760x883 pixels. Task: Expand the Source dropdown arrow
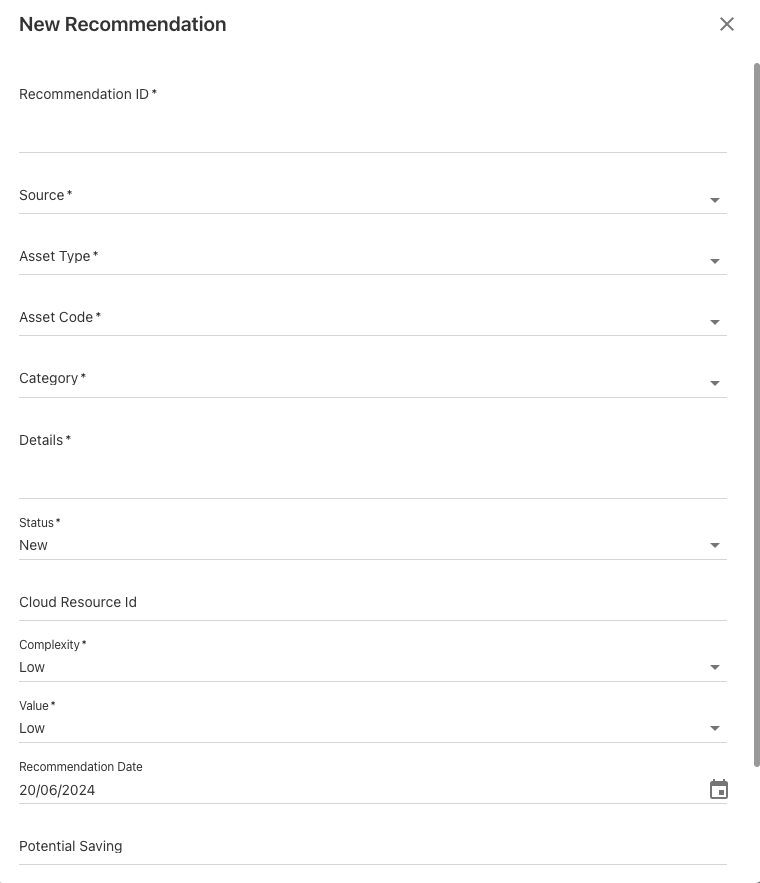pyautogui.click(x=715, y=200)
